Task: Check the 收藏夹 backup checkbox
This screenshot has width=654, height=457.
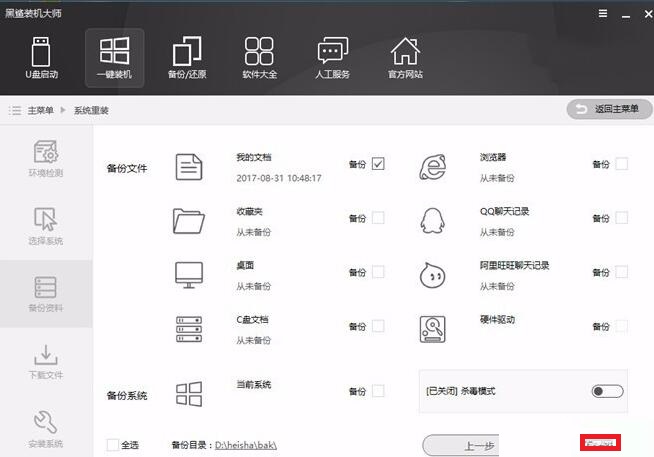Action: 378,218
